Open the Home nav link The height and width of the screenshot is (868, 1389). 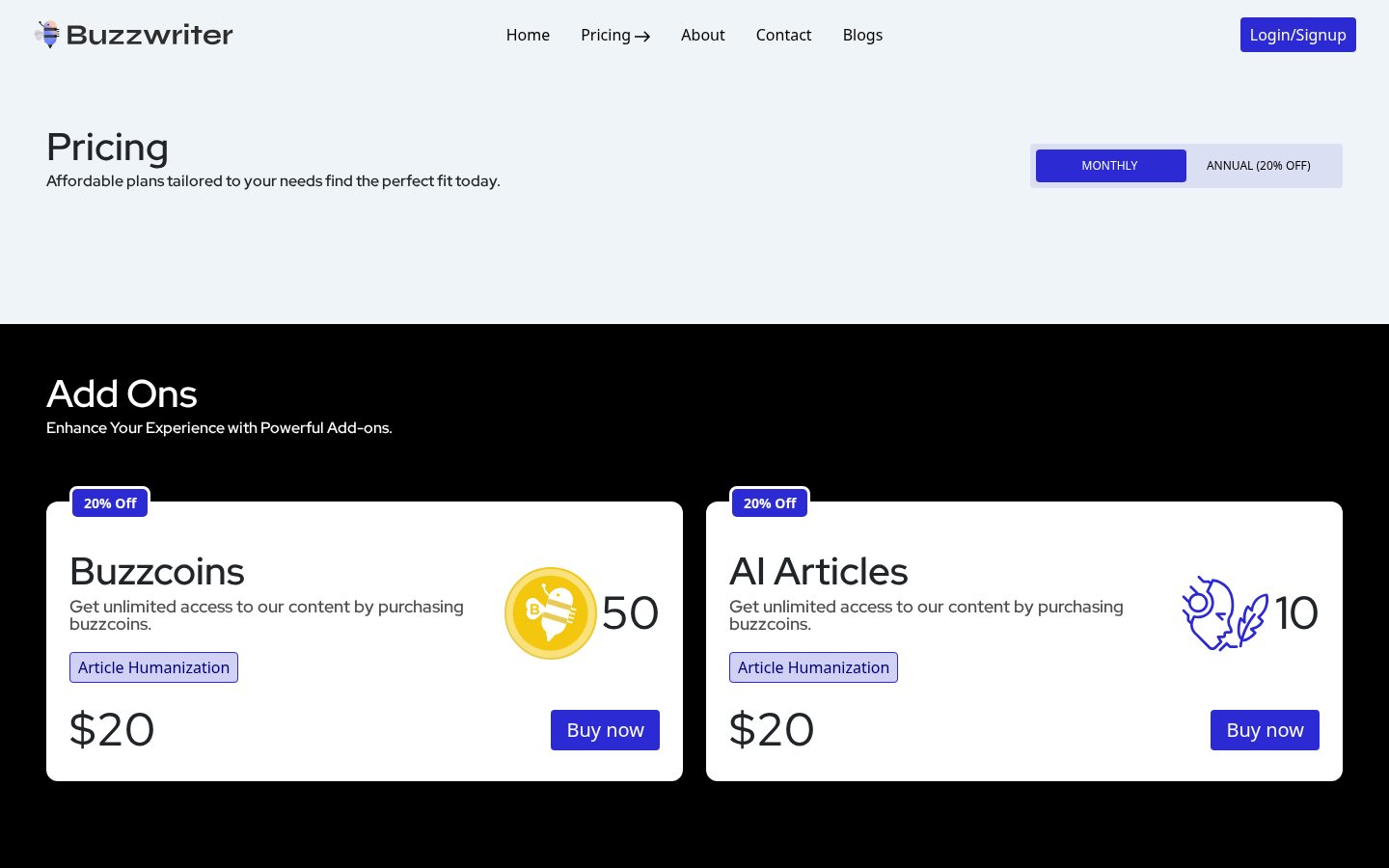[528, 35]
